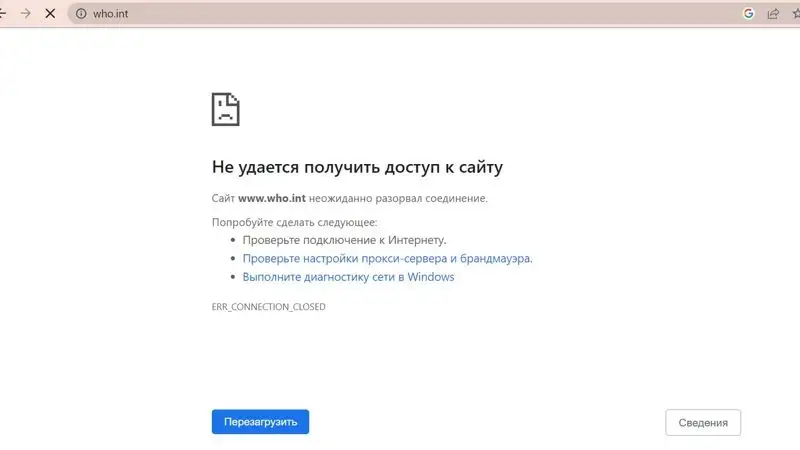Click the Google icon in address bar

[x=748, y=14]
